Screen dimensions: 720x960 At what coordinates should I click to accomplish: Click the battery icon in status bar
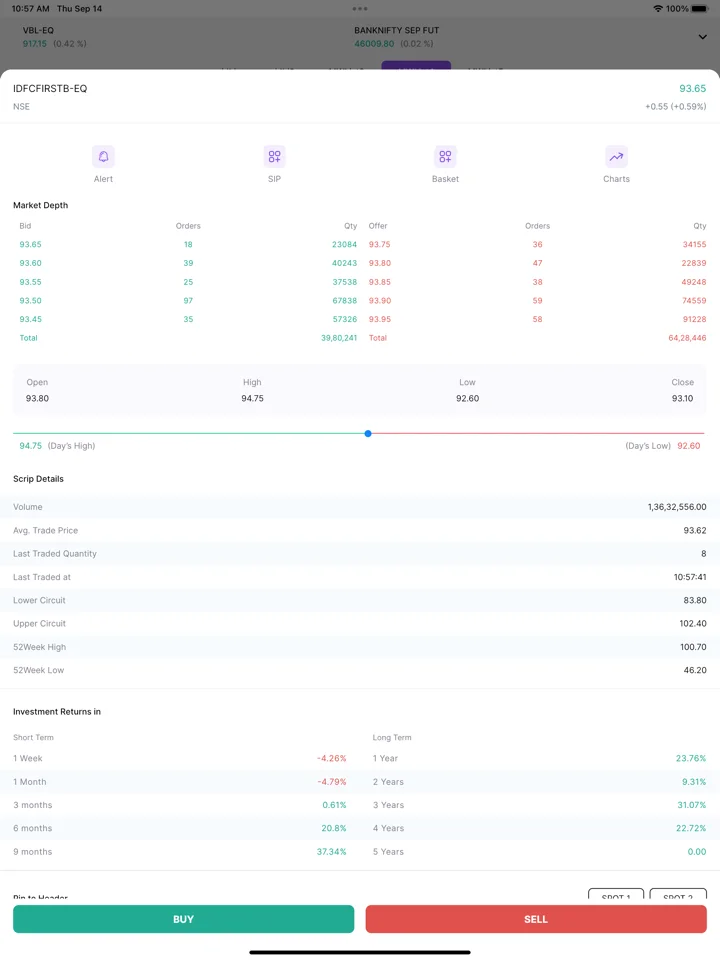tap(700, 9)
